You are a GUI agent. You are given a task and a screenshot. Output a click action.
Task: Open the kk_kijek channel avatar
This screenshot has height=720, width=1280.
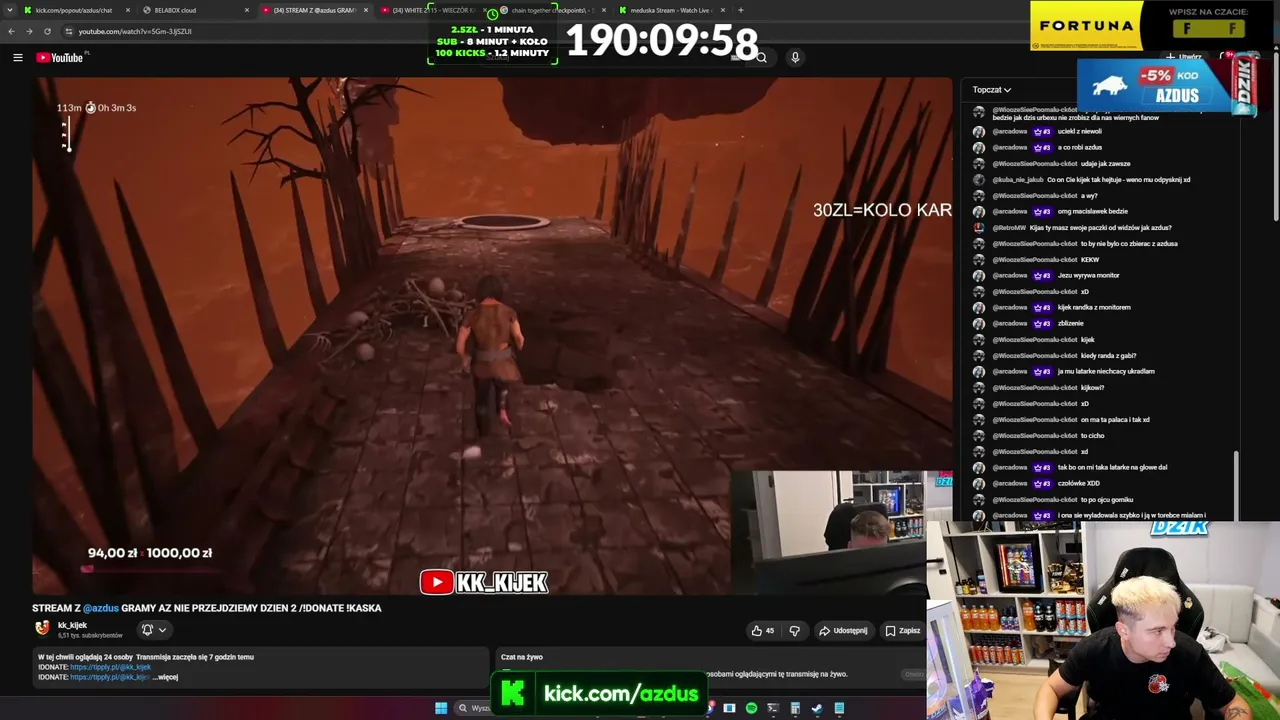tap(42, 628)
